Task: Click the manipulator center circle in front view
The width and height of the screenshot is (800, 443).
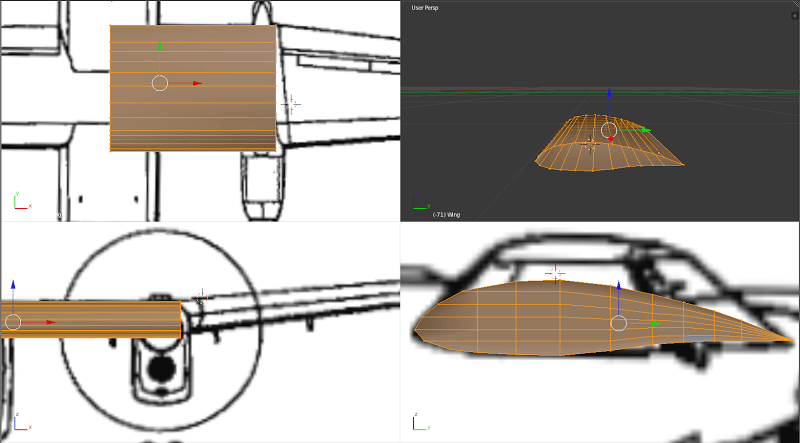Action: (13, 322)
